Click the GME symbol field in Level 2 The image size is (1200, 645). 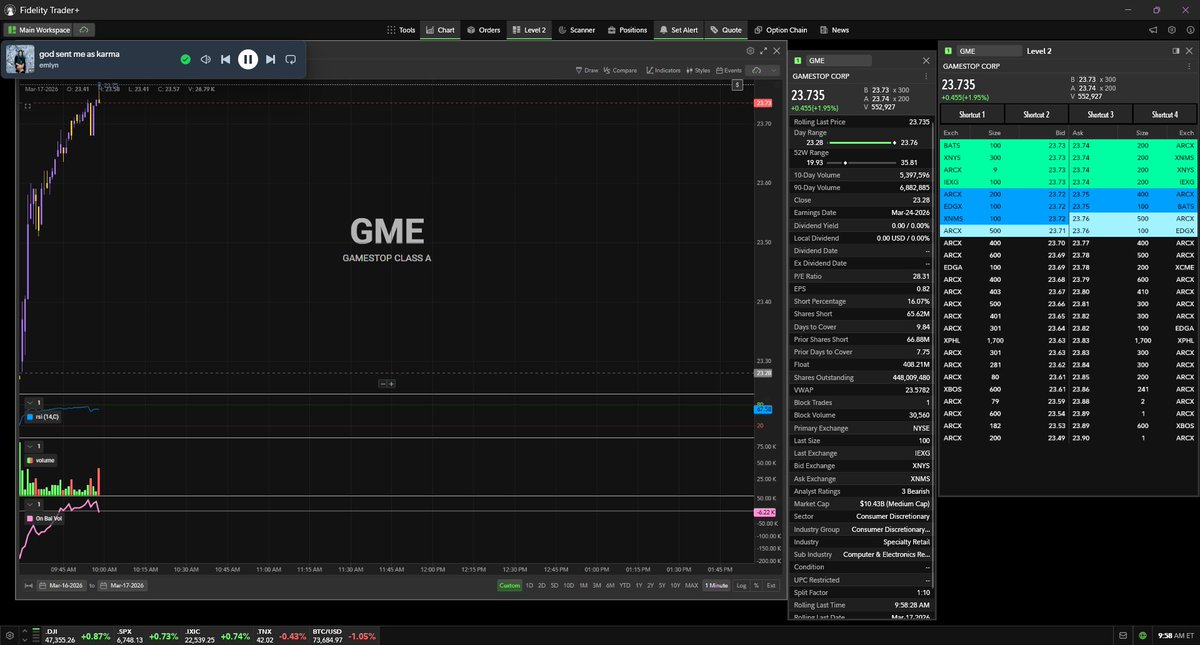[x=990, y=50]
